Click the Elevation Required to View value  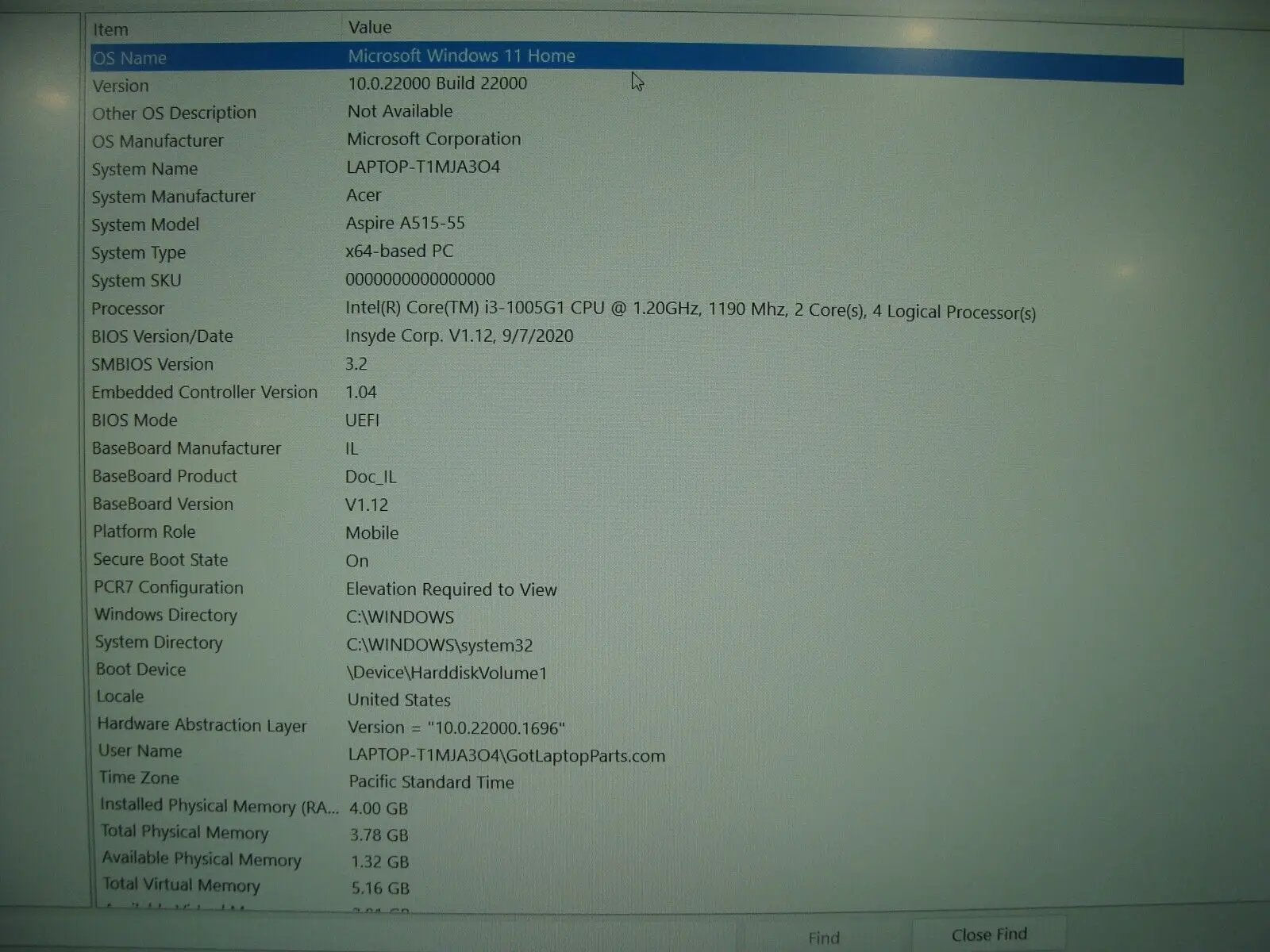point(452,589)
